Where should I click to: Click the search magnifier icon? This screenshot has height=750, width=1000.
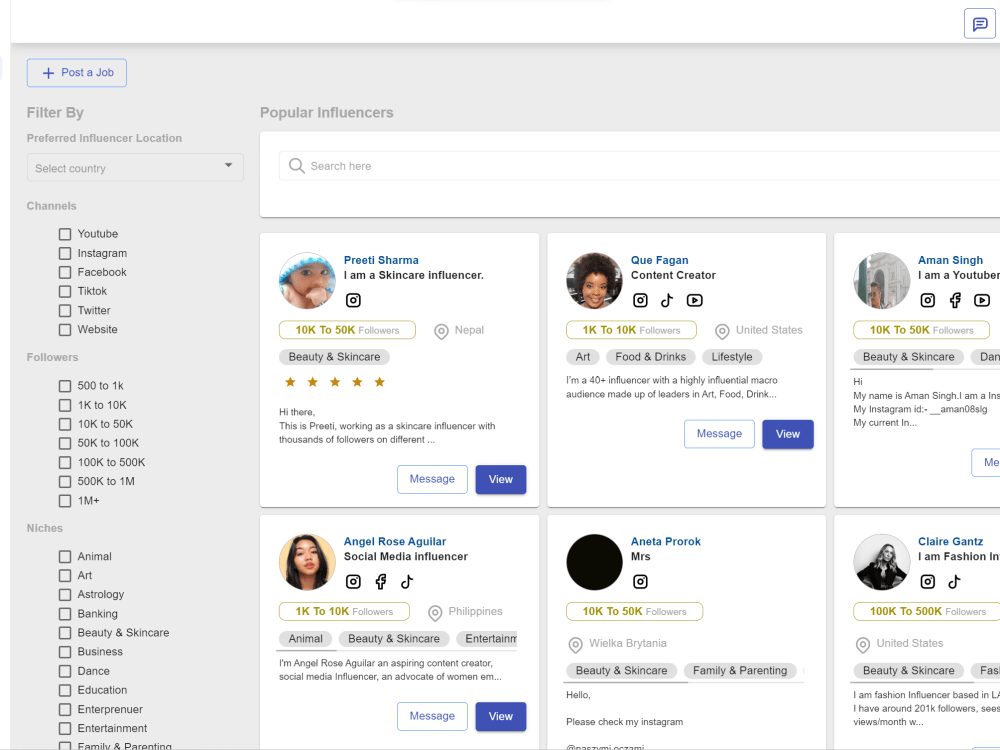pos(297,166)
